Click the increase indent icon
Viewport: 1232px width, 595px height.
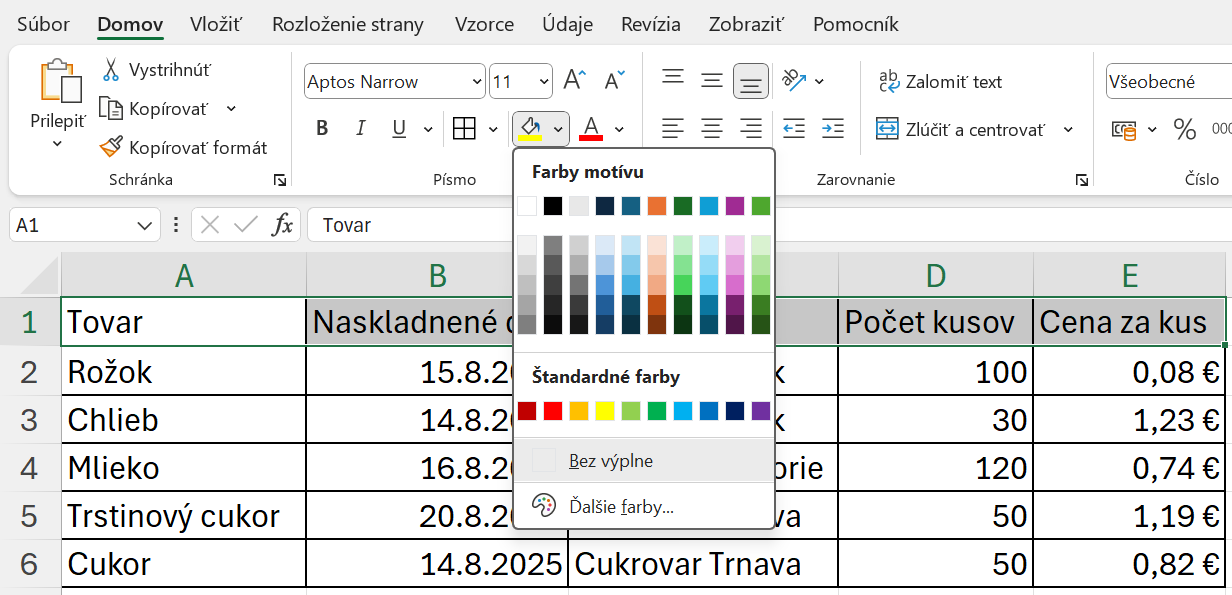[832, 129]
